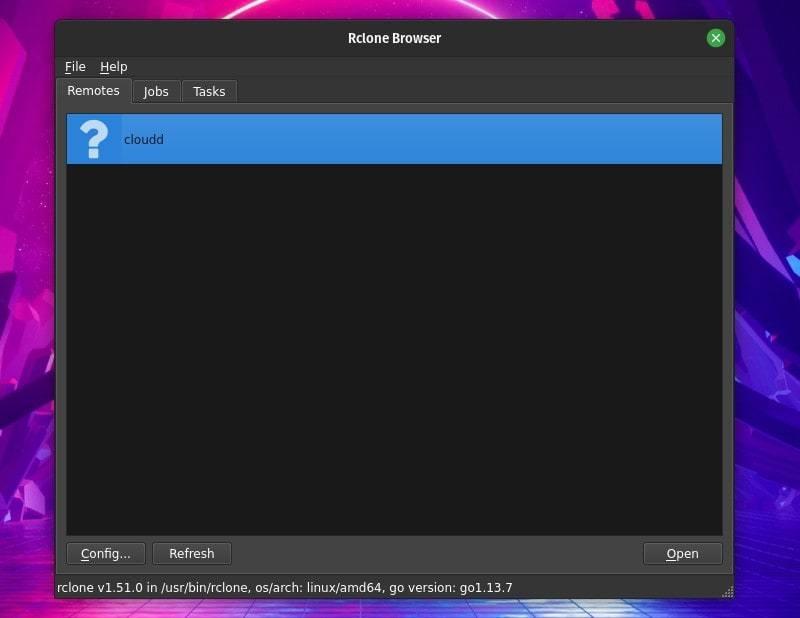Click the cloudd remote name label
Image resolution: width=800 pixels, height=618 pixels.
(142, 139)
